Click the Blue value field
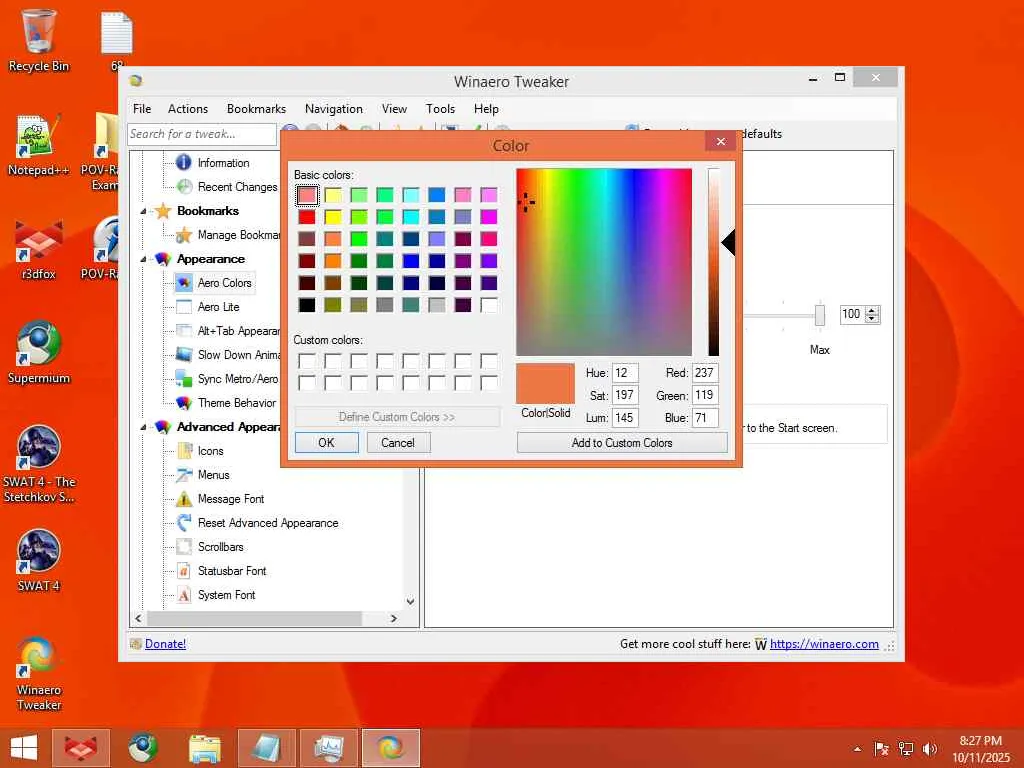The width and height of the screenshot is (1024, 768). point(705,417)
